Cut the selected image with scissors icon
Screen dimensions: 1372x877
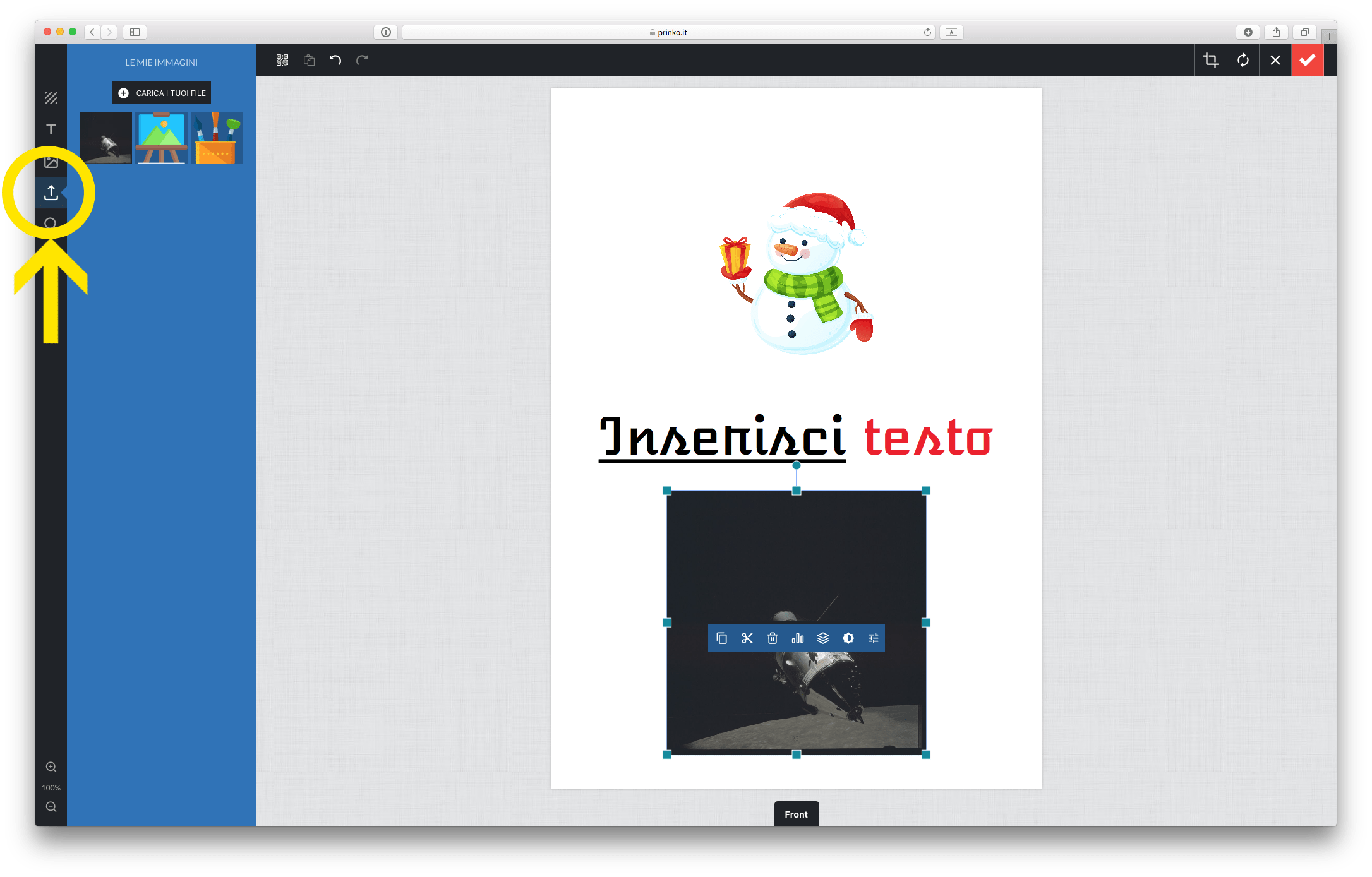tap(747, 638)
